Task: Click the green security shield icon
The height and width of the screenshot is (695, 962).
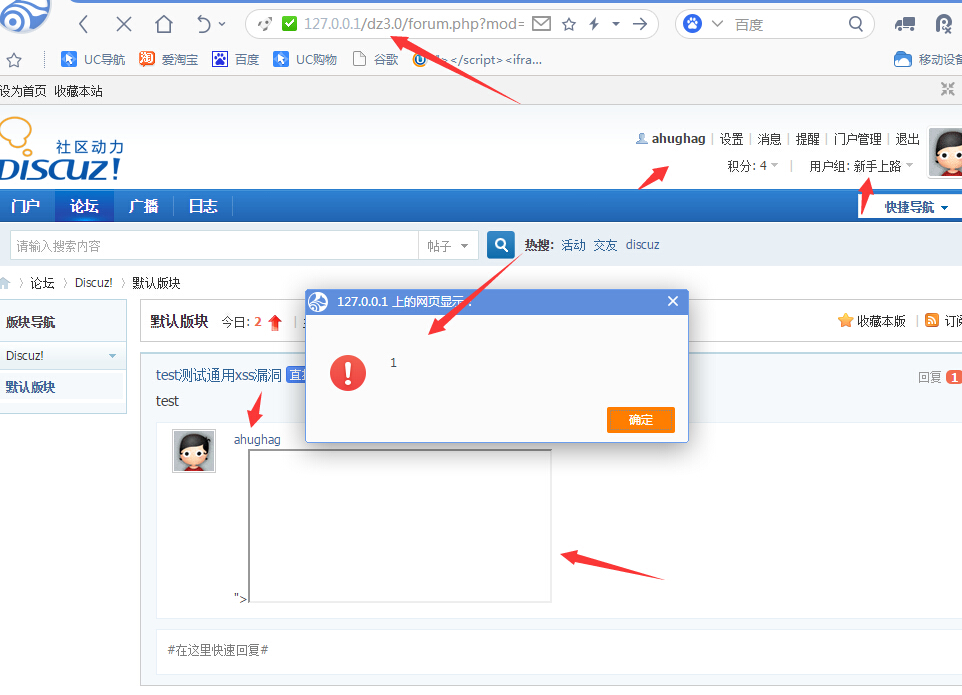Action: click(289, 24)
